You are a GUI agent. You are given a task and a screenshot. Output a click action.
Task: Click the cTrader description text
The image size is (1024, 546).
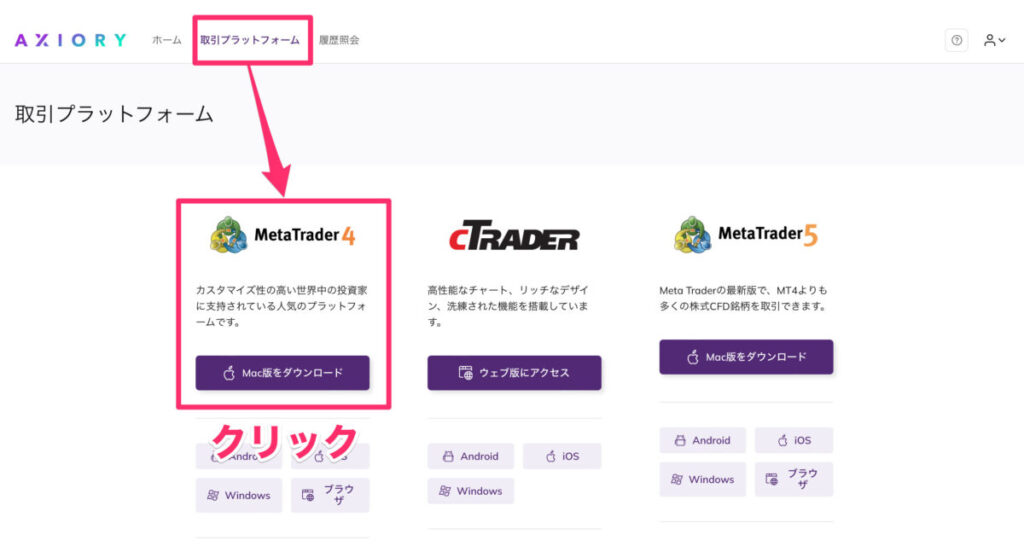[508, 306]
